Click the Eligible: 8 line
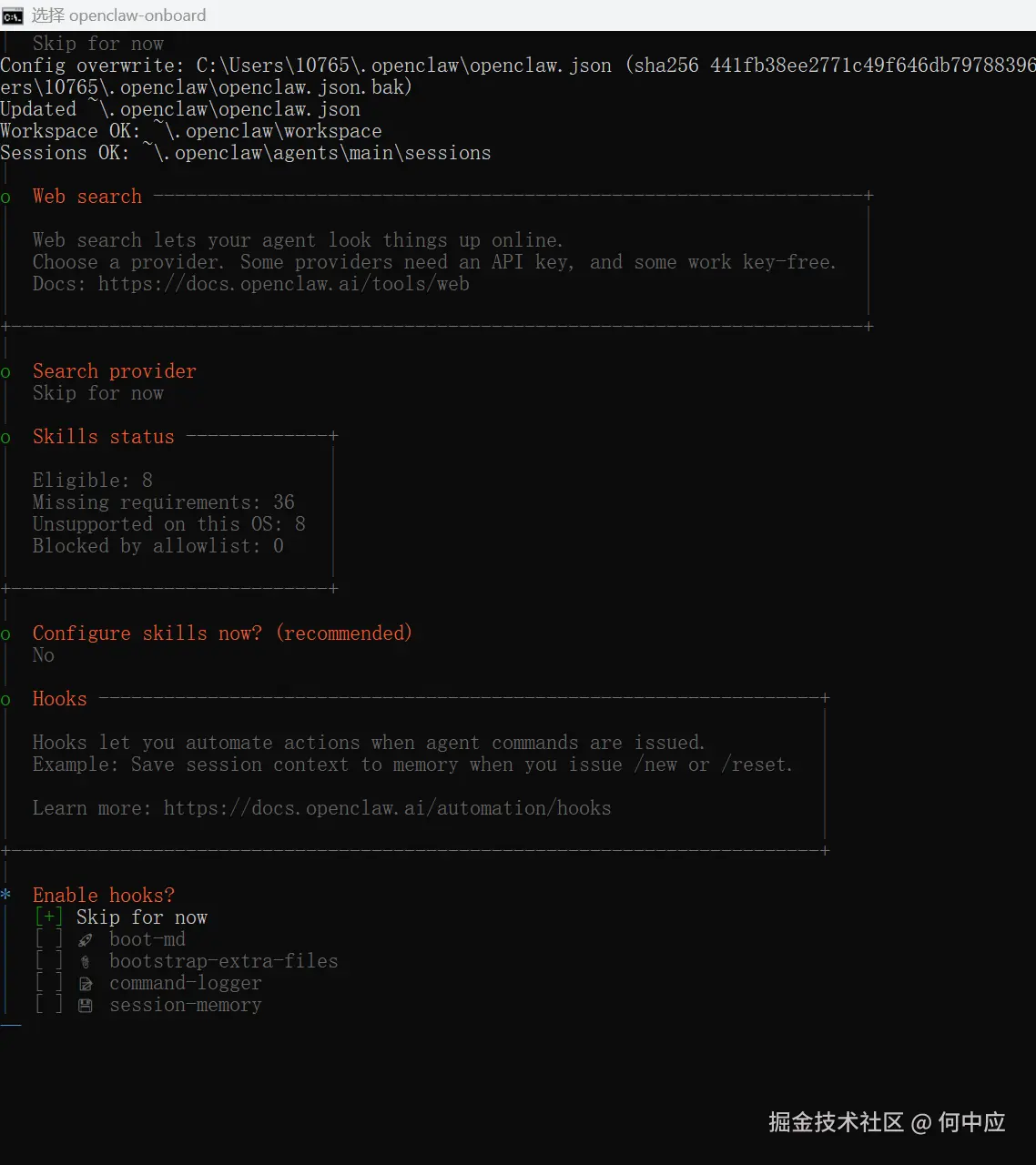1036x1165 pixels. (x=93, y=481)
